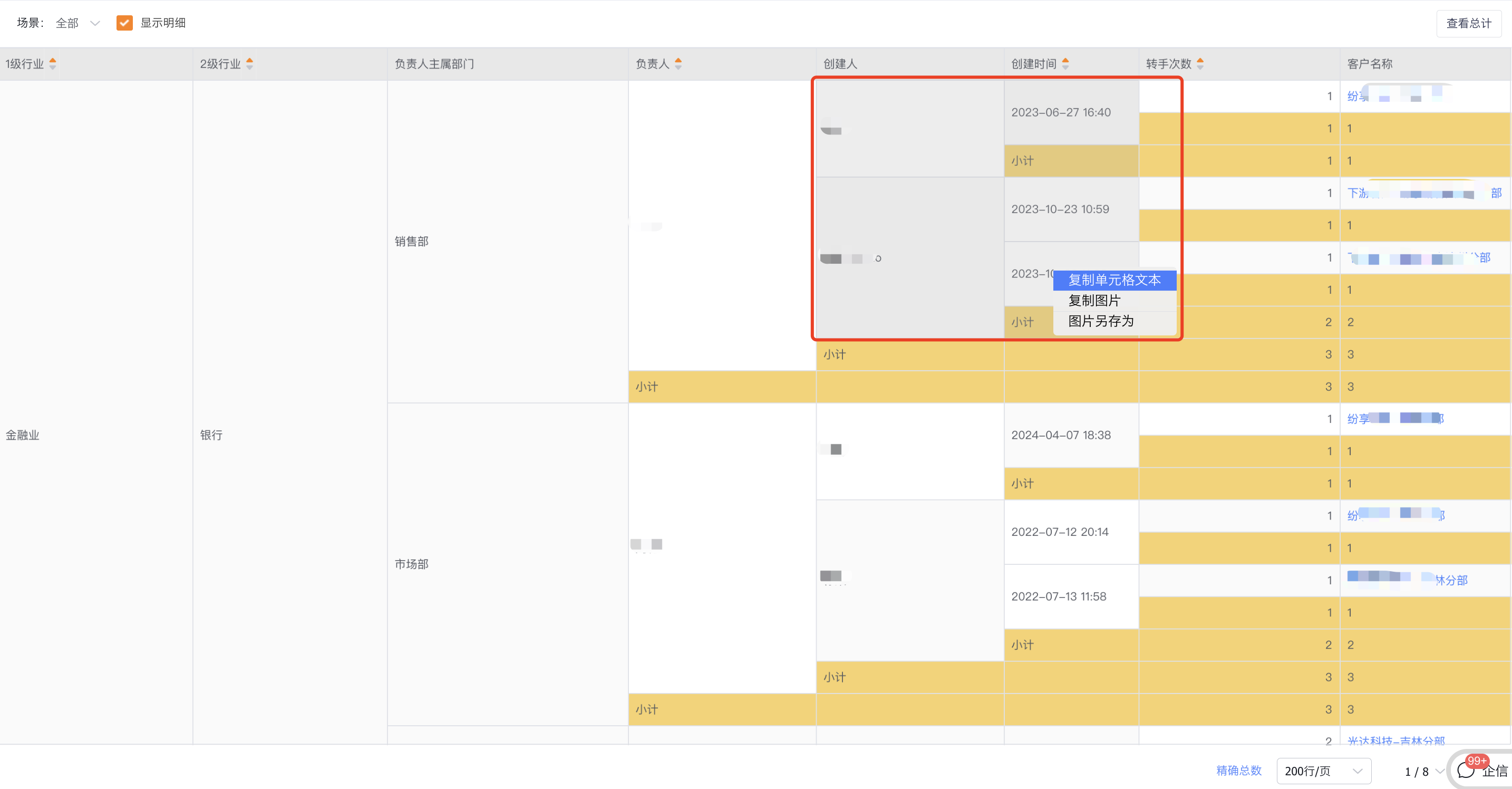Expand the 场景 全部 dropdown
This screenshot has width=1512, height=789.
click(78, 23)
